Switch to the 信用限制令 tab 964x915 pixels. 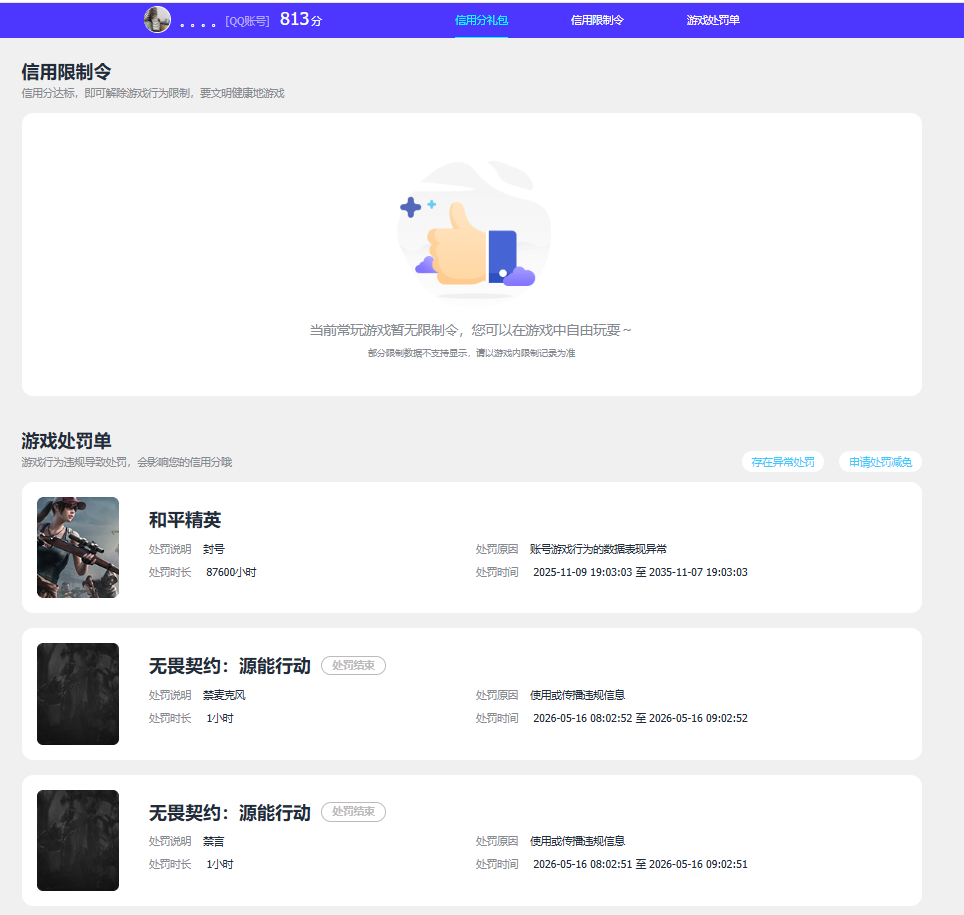tap(597, 20)
